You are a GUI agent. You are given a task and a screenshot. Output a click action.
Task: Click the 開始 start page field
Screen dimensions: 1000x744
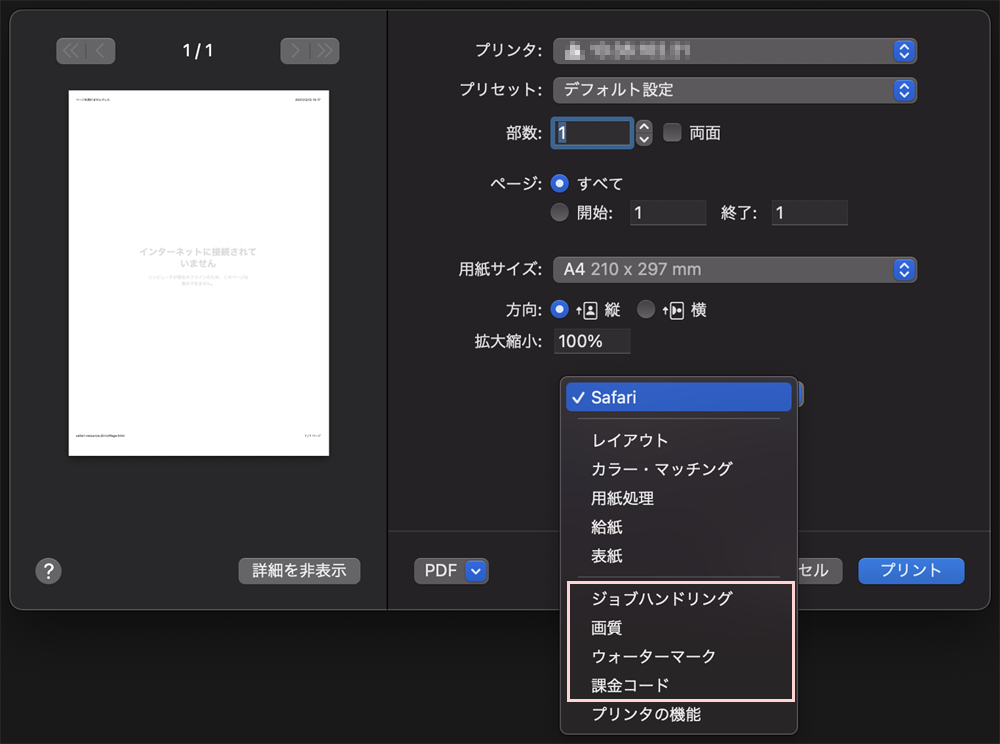click(x=668, y=213)
